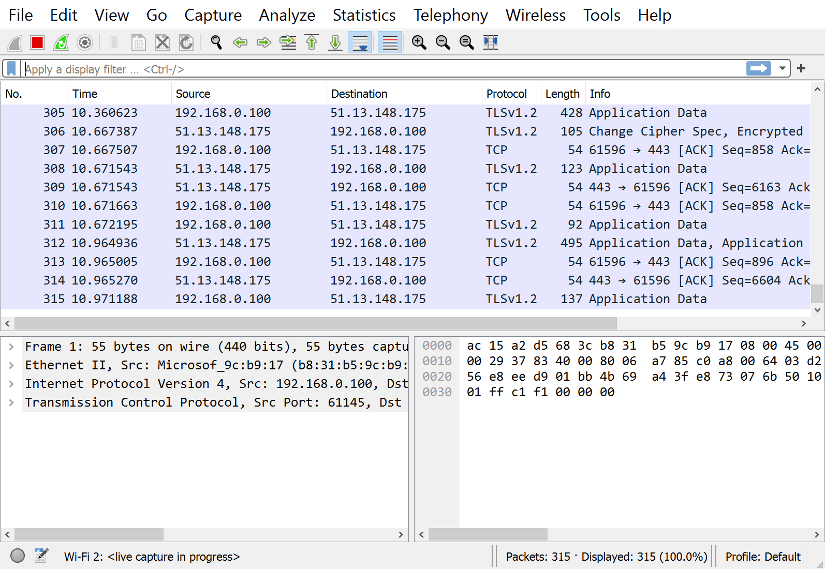Click the hex bytes pane horizontal scrollbar thumb
Screen dimensions: 825x569
click(x=488, y=535)
